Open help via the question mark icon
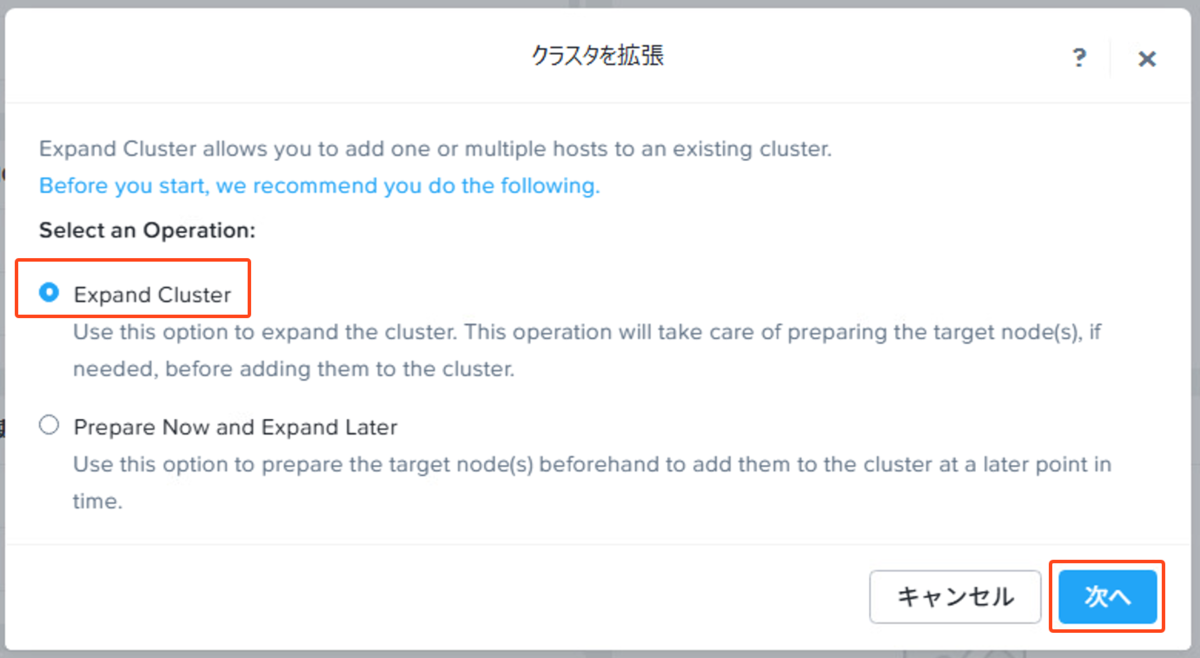The height and width of the screenshot is (658, 1200). tap(1079, 58)
